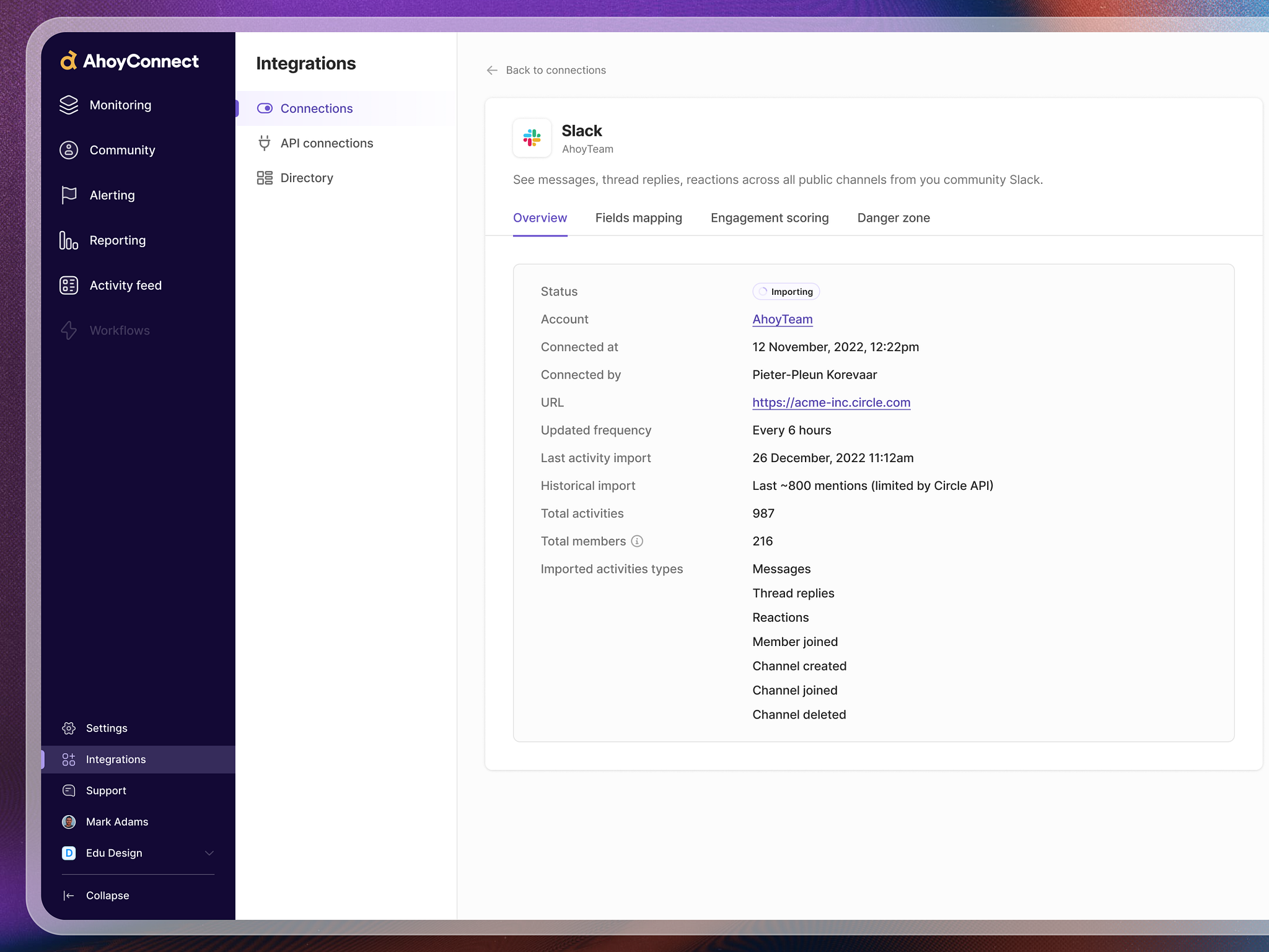
Task: Click the Support chat bubble icon
Action: (x=69, y=791)
